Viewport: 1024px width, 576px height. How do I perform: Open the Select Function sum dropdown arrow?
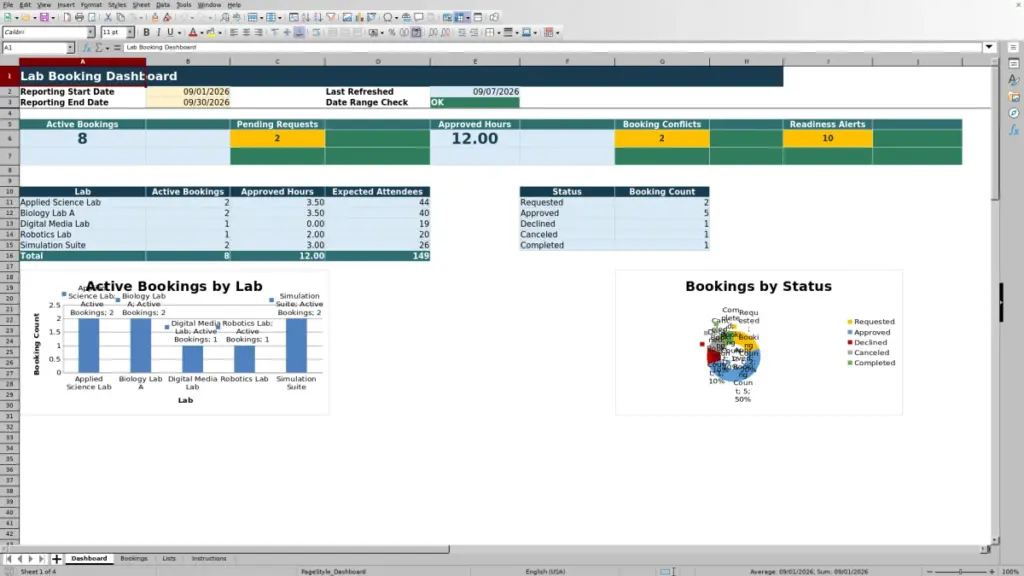pos(108,48)
